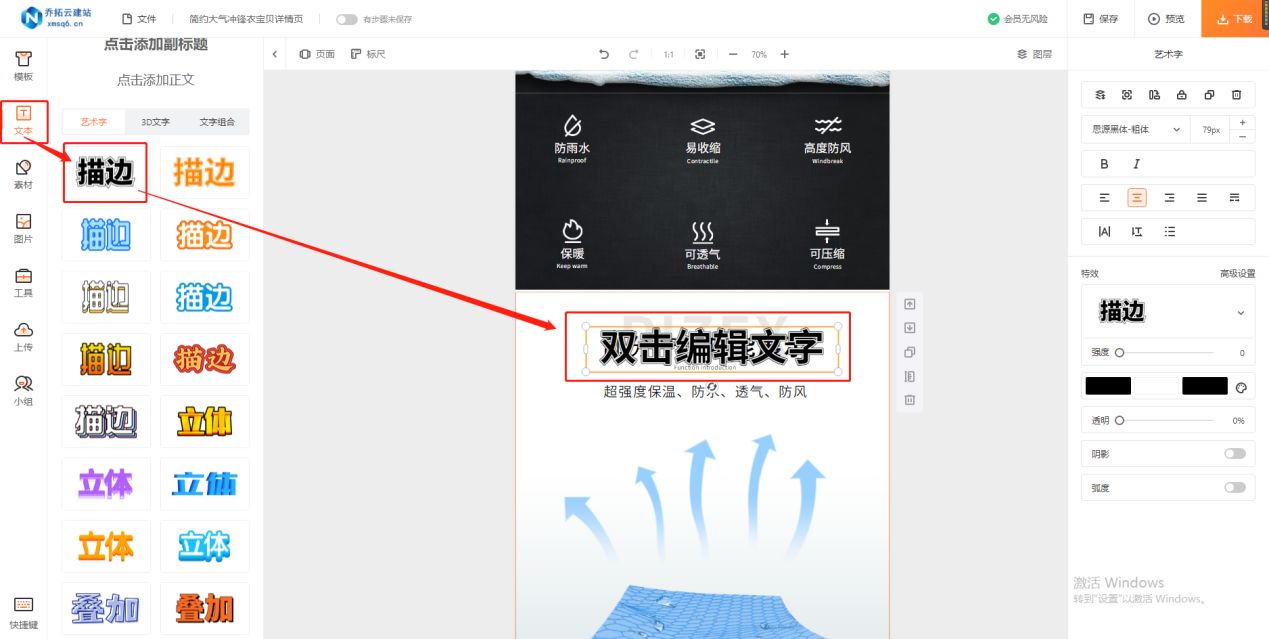Open the 模板 panel
Viewport: 1269px width, 639px height.
tap(24, 62)
